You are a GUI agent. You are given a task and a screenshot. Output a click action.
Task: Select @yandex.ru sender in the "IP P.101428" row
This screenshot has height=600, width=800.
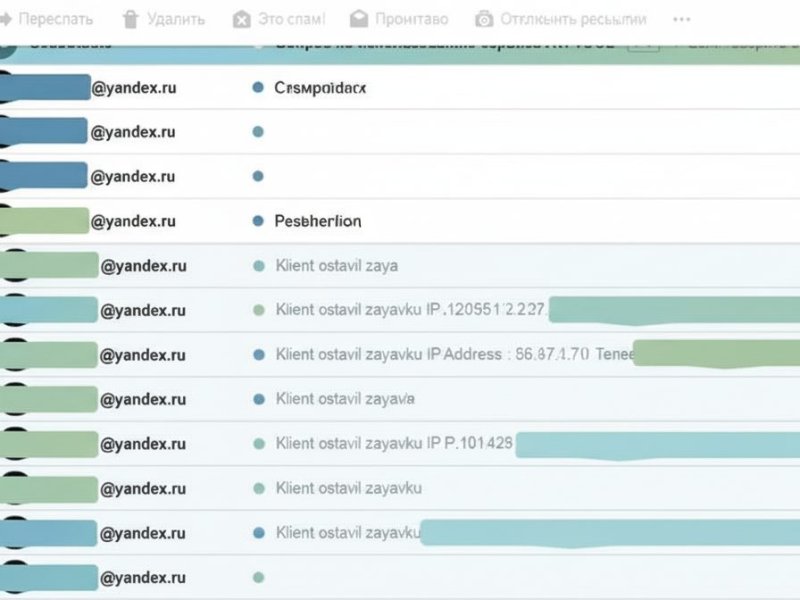(143, 444)
